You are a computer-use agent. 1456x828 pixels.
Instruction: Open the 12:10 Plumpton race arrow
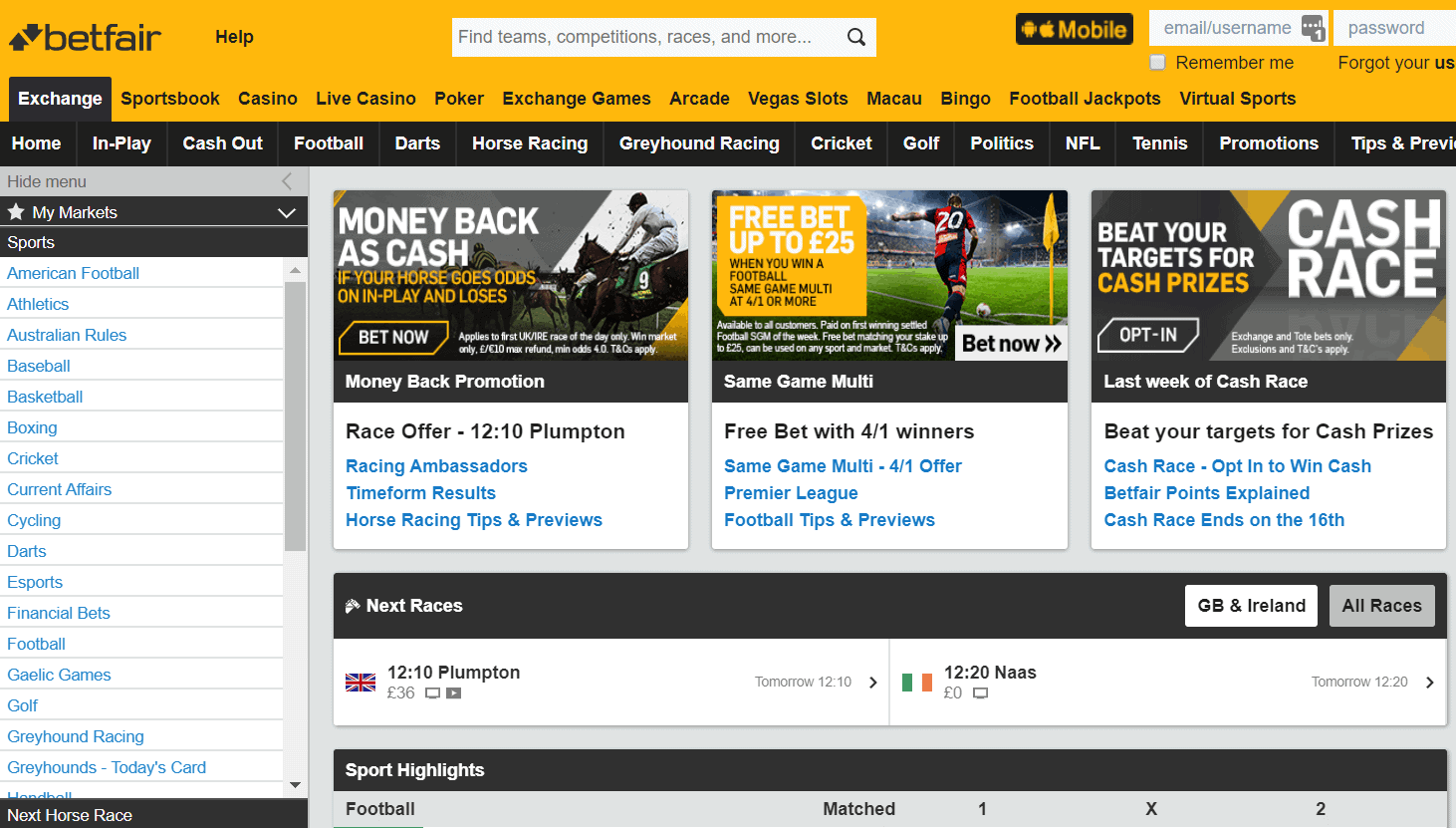(873, 683)
